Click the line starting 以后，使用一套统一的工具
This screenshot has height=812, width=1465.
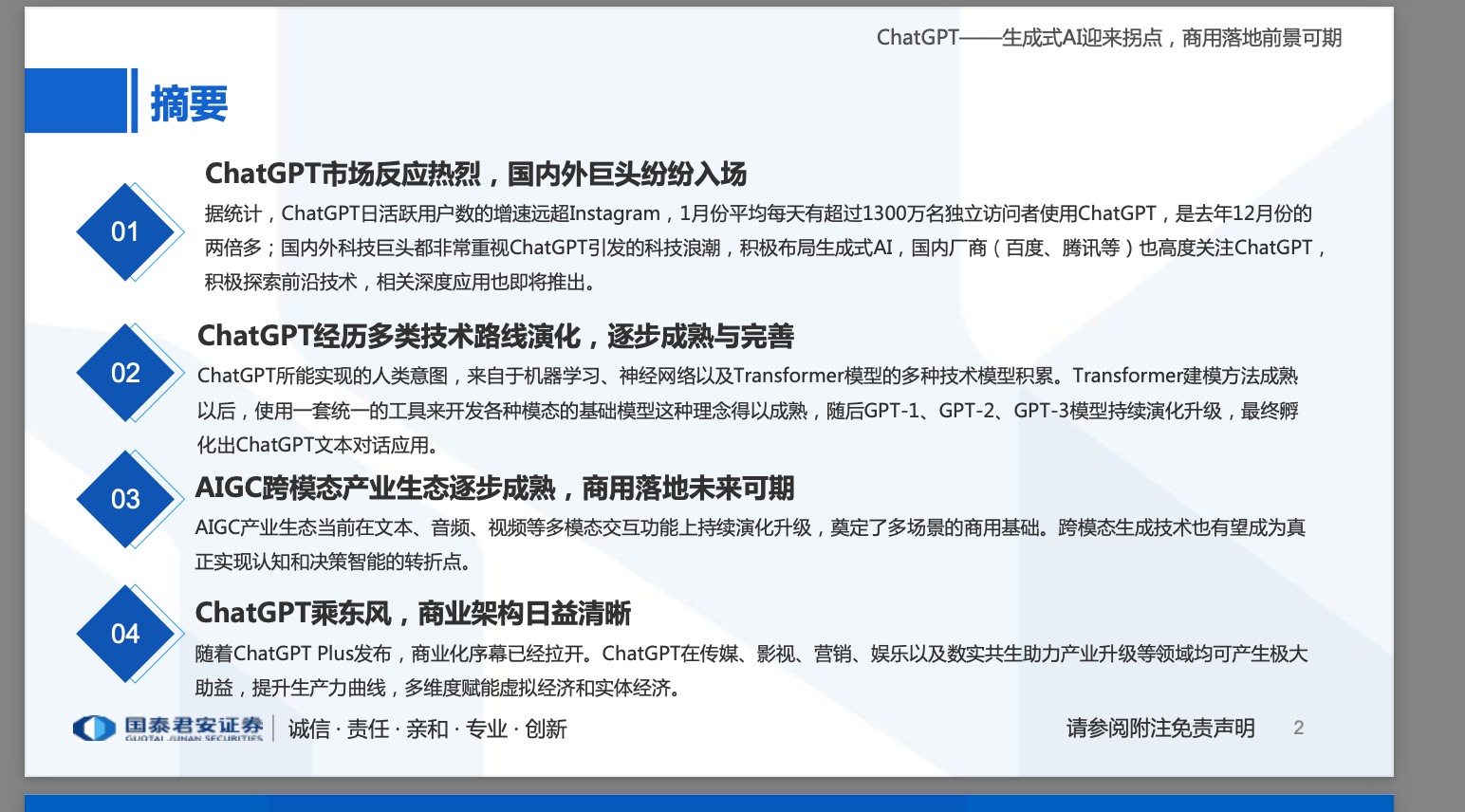point(748,412)
